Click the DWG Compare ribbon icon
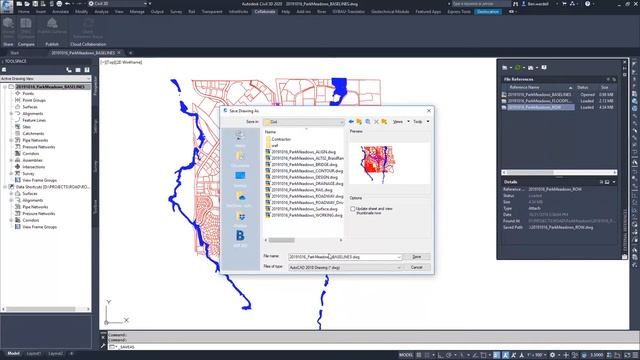The width and height of the screenshot is (640, 360). [26, 28]
